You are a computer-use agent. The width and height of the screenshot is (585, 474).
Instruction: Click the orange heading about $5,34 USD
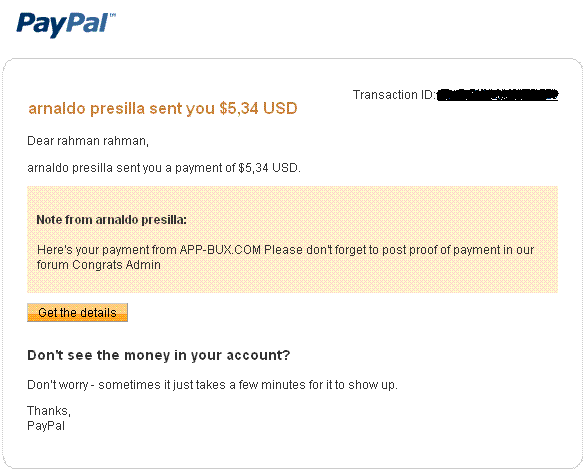tap(163, 108)
